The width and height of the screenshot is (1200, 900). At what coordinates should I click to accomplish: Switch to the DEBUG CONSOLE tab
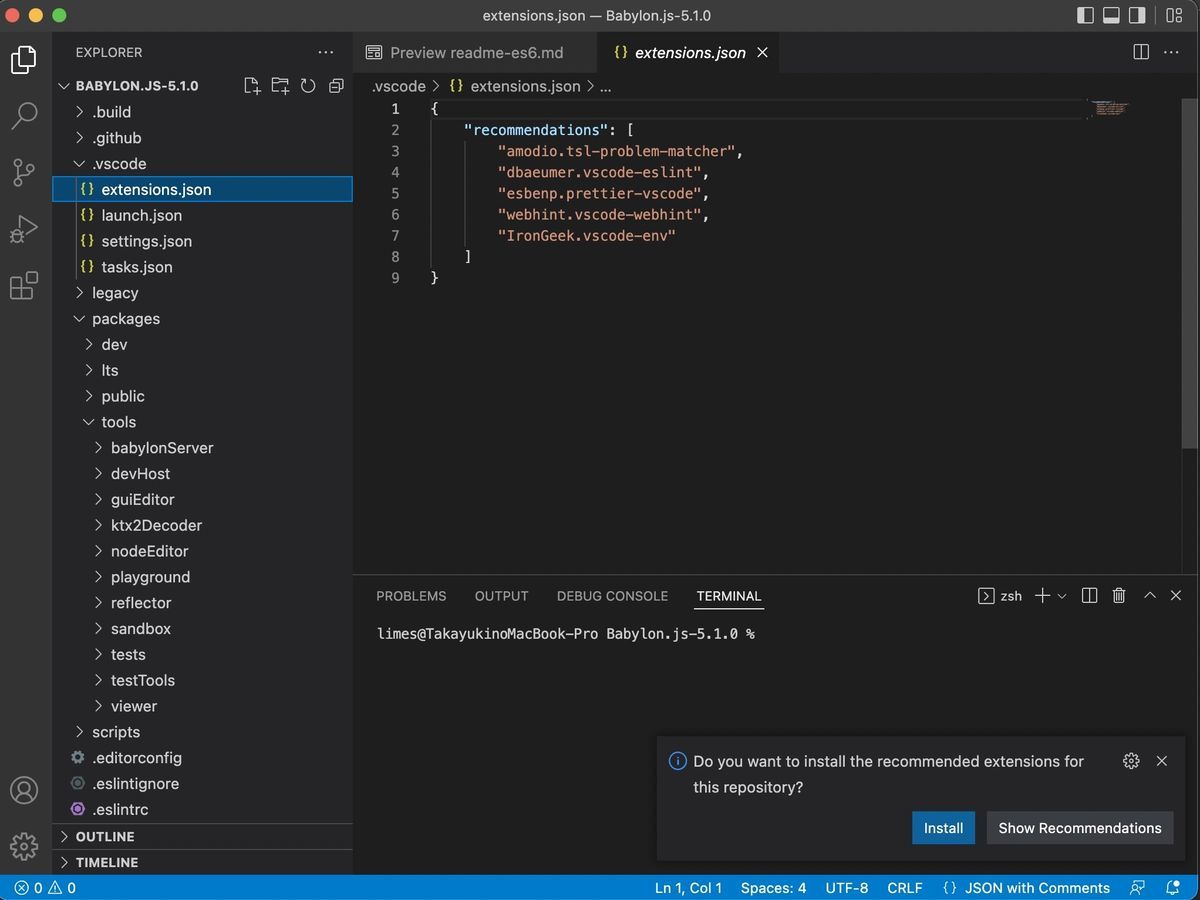[x=612, y=595]
